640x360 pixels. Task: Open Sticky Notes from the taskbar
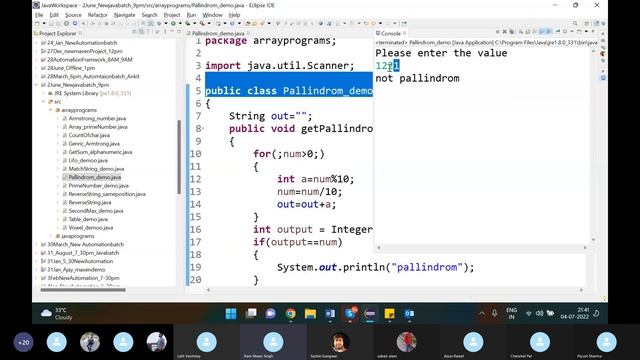point(389,313)
